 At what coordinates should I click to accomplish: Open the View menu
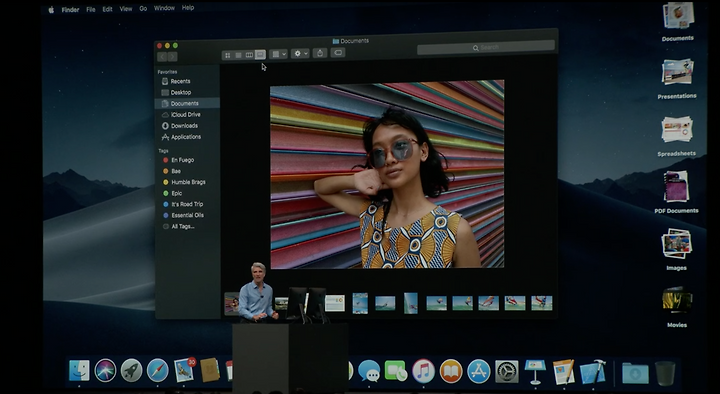(x=126, y=9)
